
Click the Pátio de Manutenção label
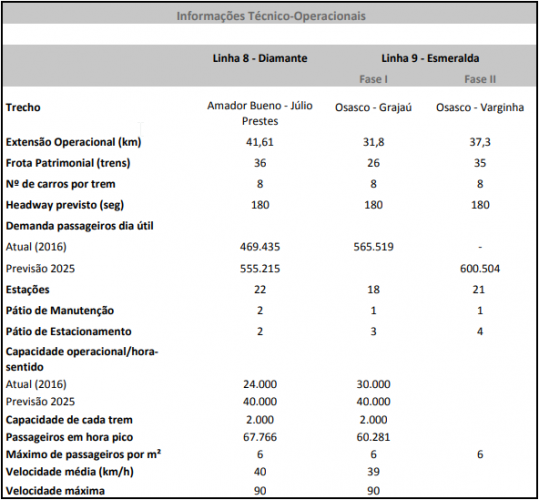coord(60,310)
